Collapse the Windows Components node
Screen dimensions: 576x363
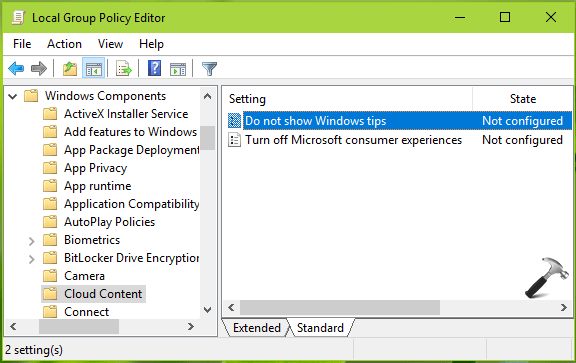pos(13,97)
